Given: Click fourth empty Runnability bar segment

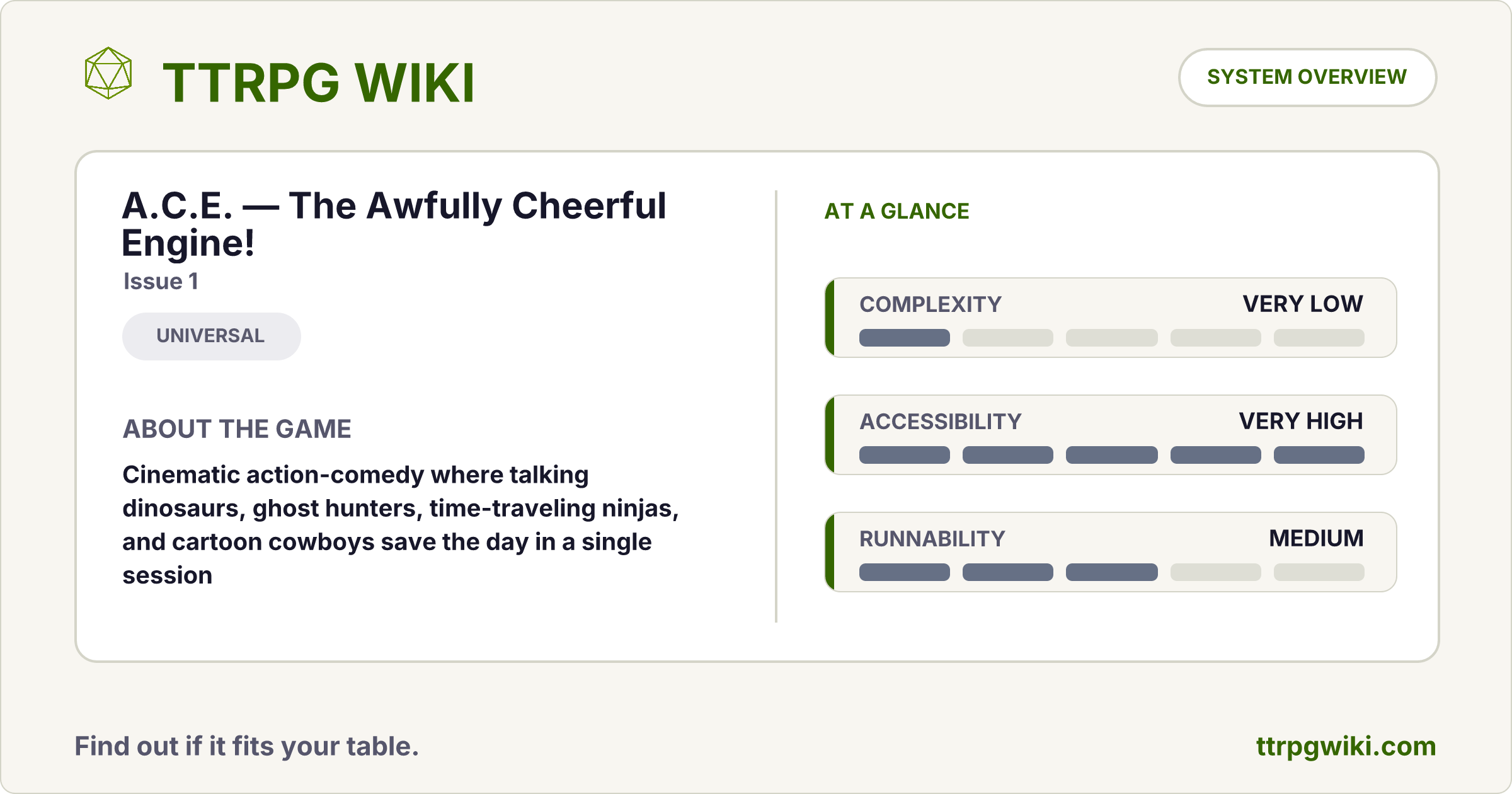Looking at the screenshot, I should [x=1216, y=572].
